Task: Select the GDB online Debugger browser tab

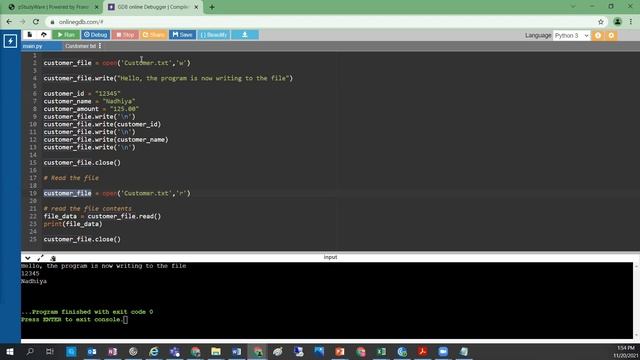Action: click(152, 7)
